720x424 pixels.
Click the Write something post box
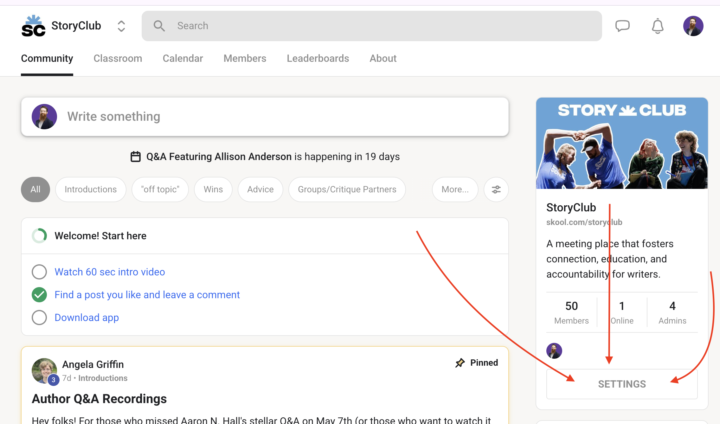[x=265, y=117]
